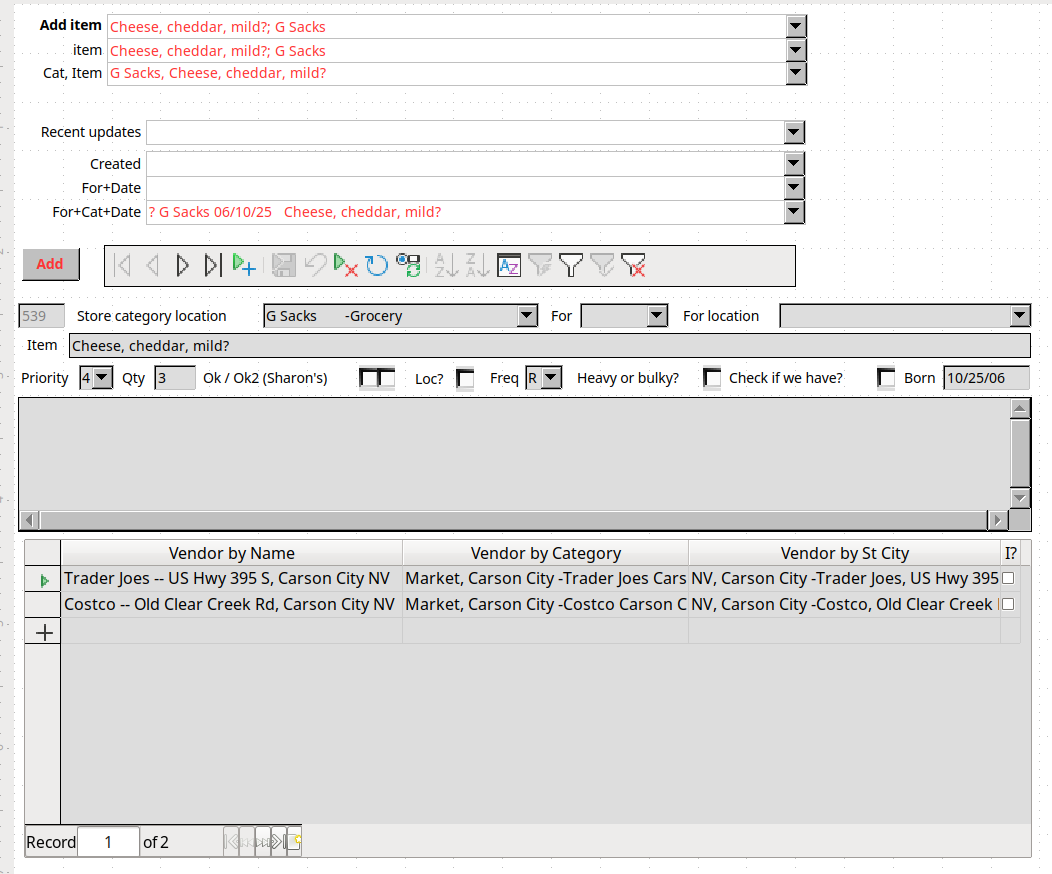Open the Sort dialog (AZ icon)

pyautogui.click(x=509, y=265)
